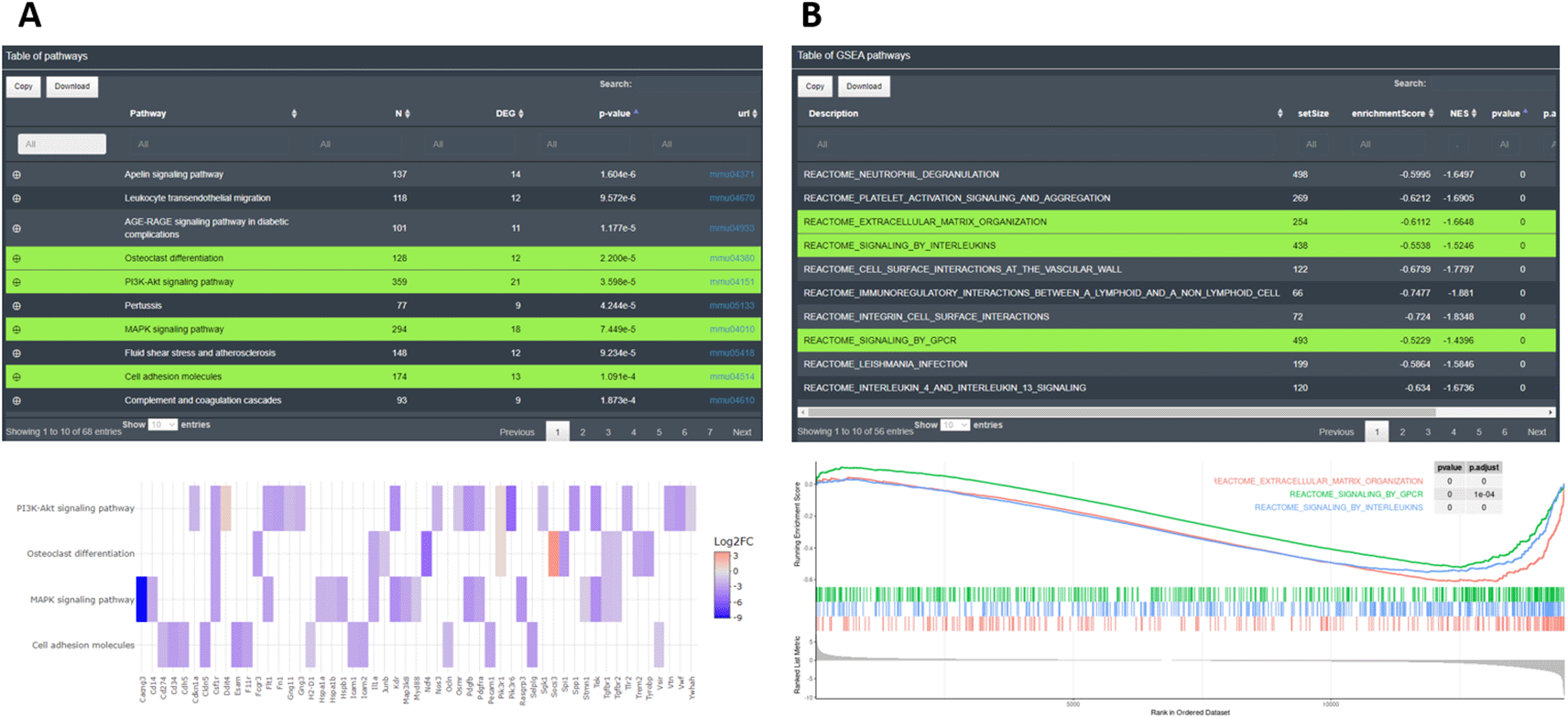1568x718 pixels.
Task: Sort GSEA table by NES column
Action: [x=1463, y=114]
